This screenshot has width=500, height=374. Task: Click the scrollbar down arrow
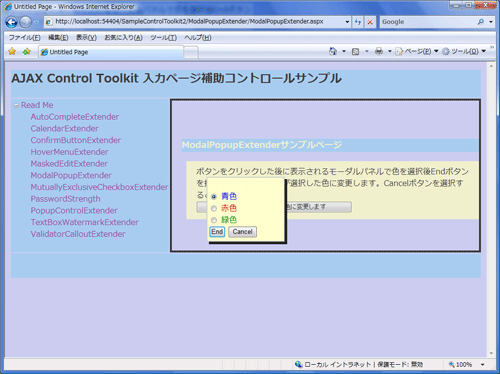tap(491, 353)
